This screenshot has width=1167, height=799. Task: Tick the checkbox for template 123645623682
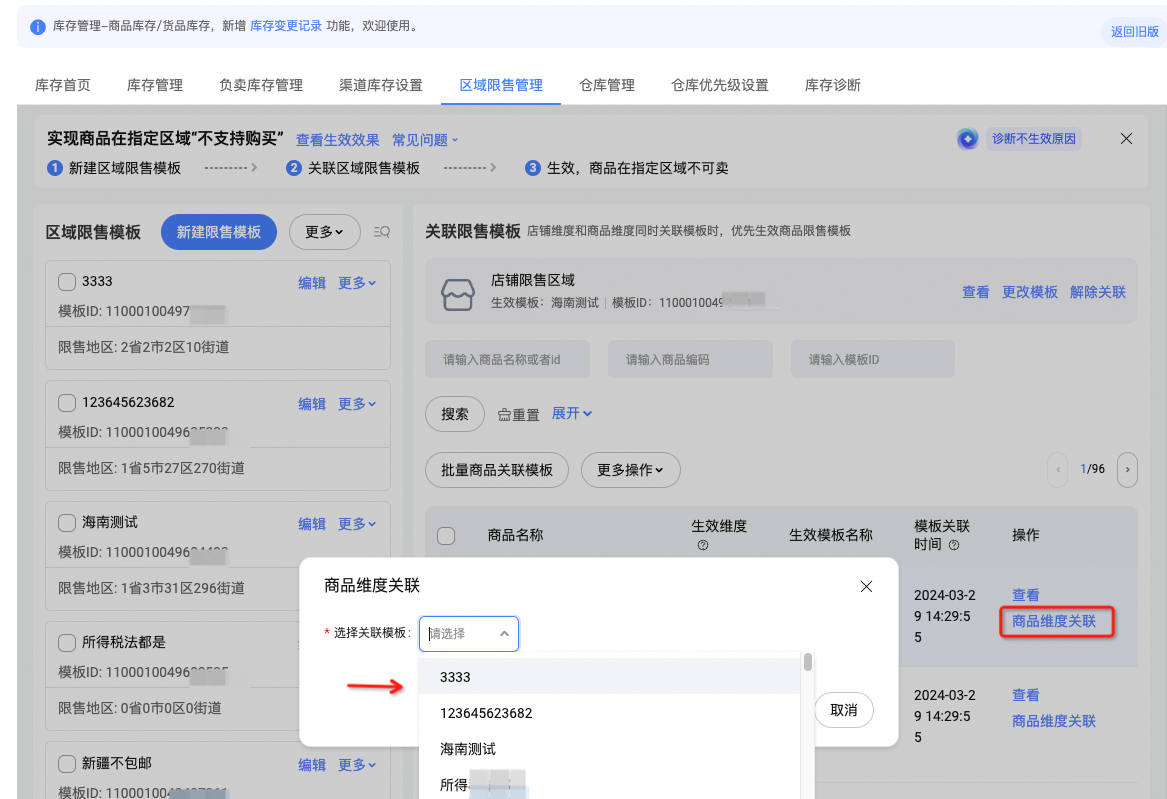[x=67, y=402]
